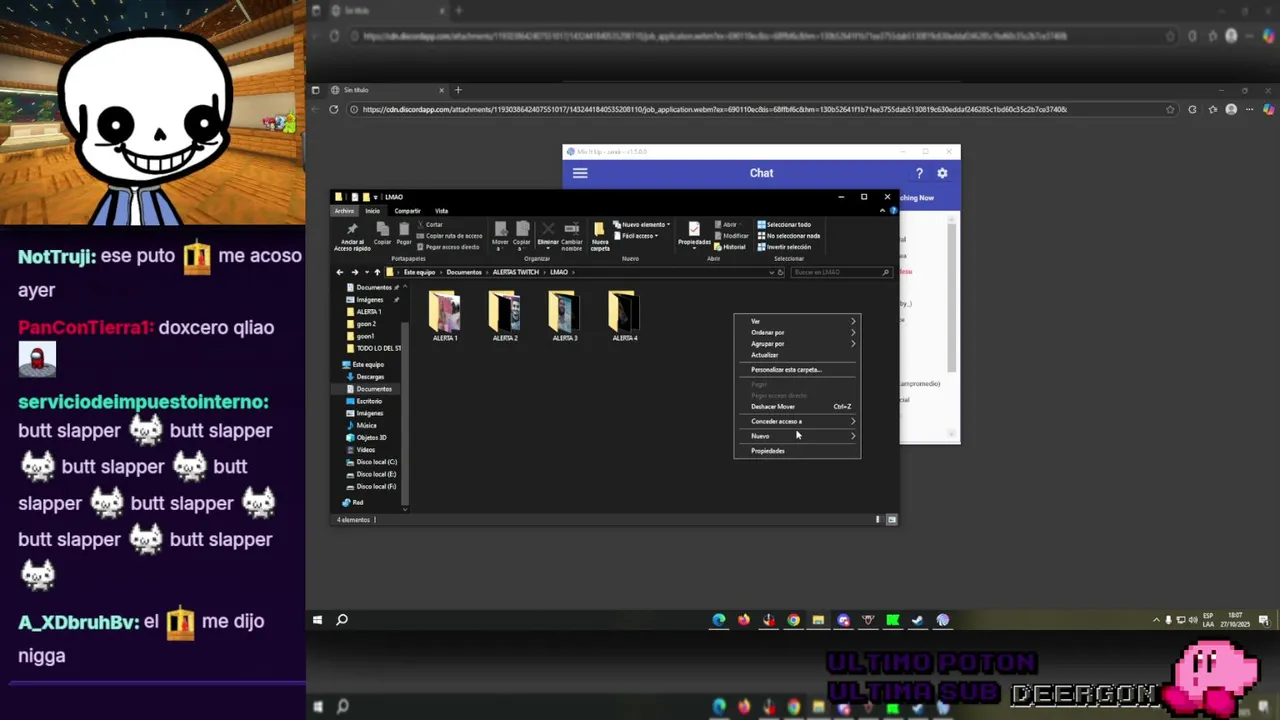The image size is (1280, 720).
Task: Click the Anclar al Acceso rápido pin icon
Action: [x=352, y=229]
